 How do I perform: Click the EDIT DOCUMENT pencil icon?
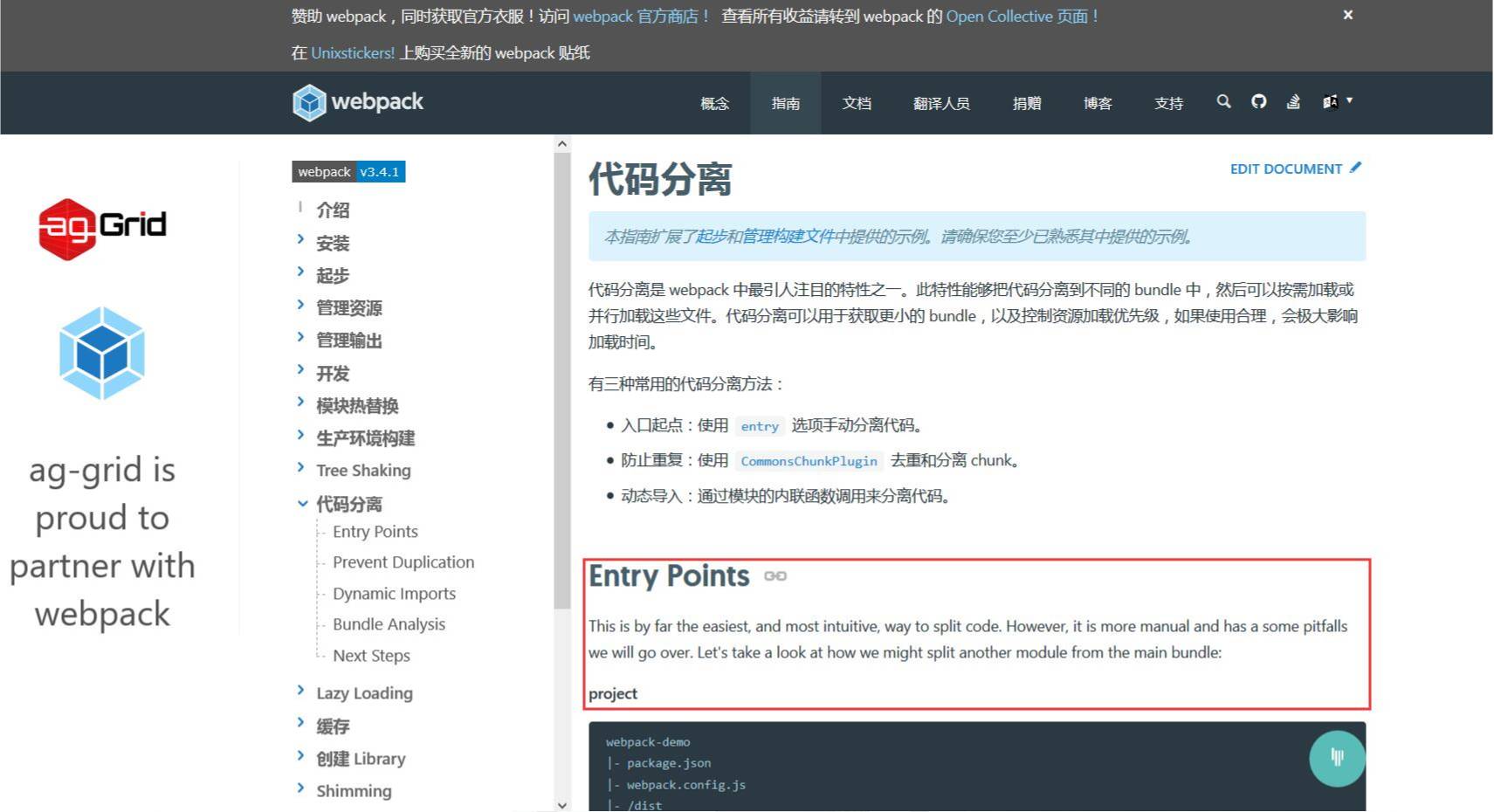1355,168
